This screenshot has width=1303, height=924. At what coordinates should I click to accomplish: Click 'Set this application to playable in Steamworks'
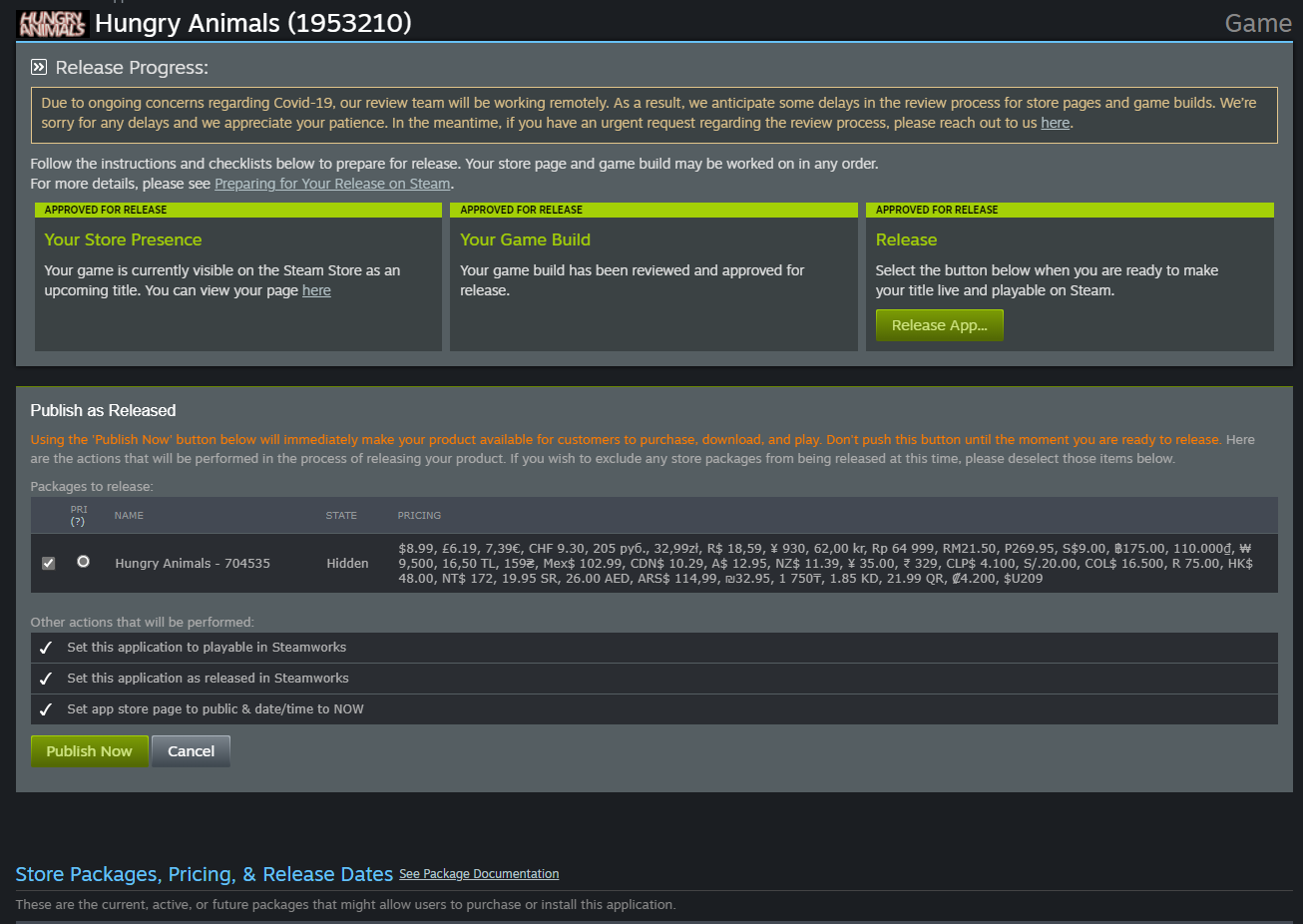pyautogui.click(x=207, y=648)
